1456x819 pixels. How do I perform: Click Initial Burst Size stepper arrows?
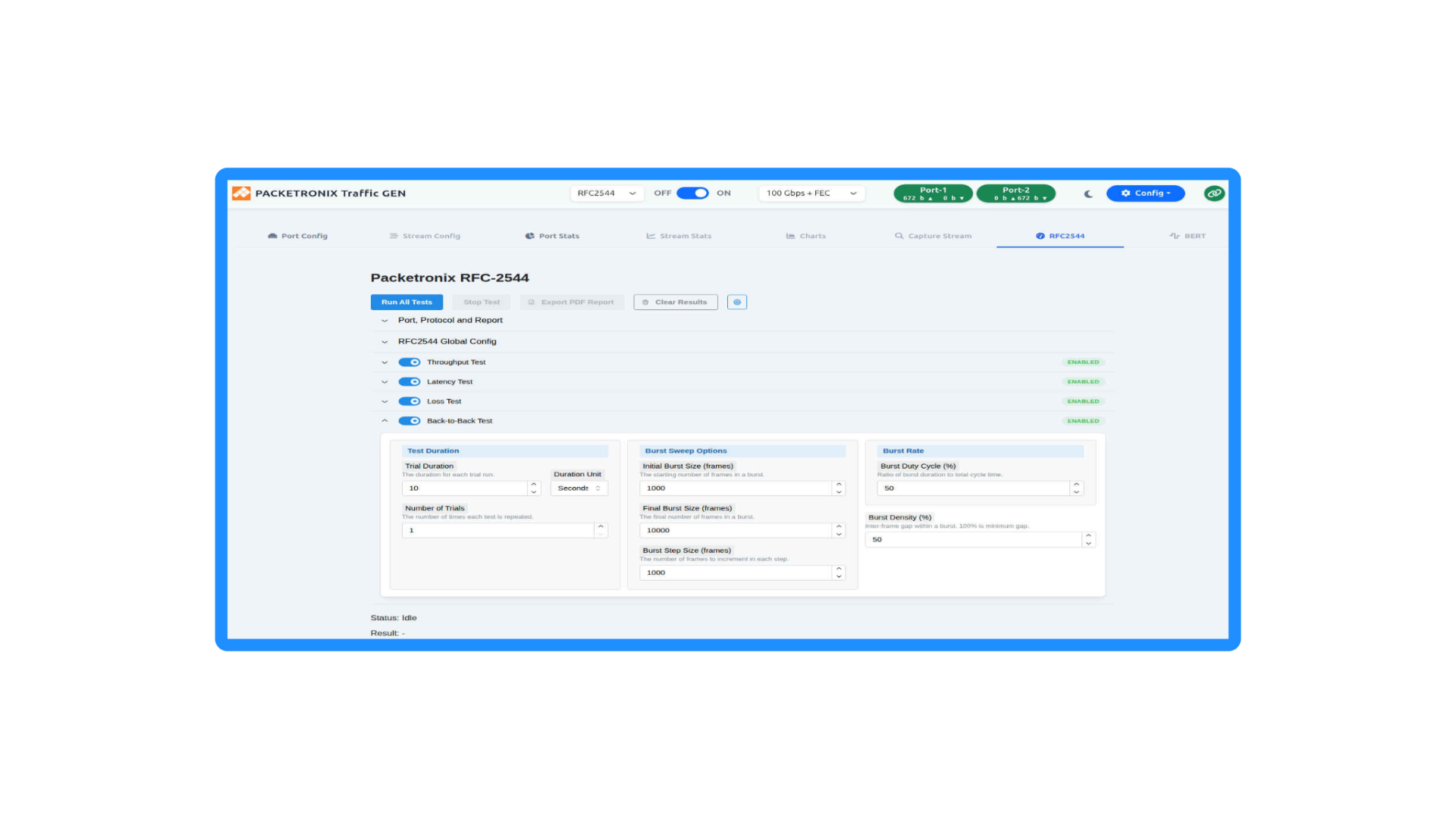[839, 488]
